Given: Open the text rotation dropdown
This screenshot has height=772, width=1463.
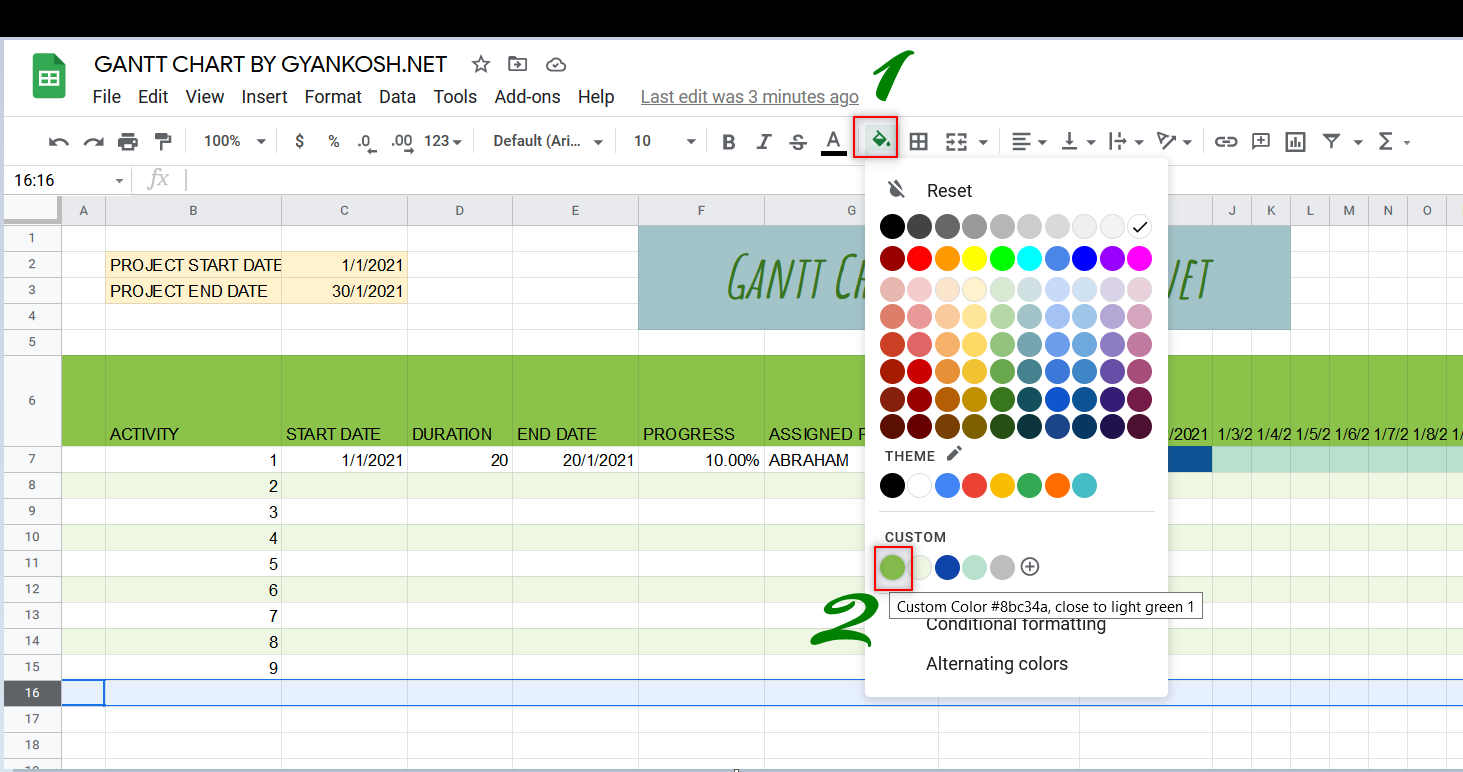Looking at the screenshot, I should (x=1174, y=141).
